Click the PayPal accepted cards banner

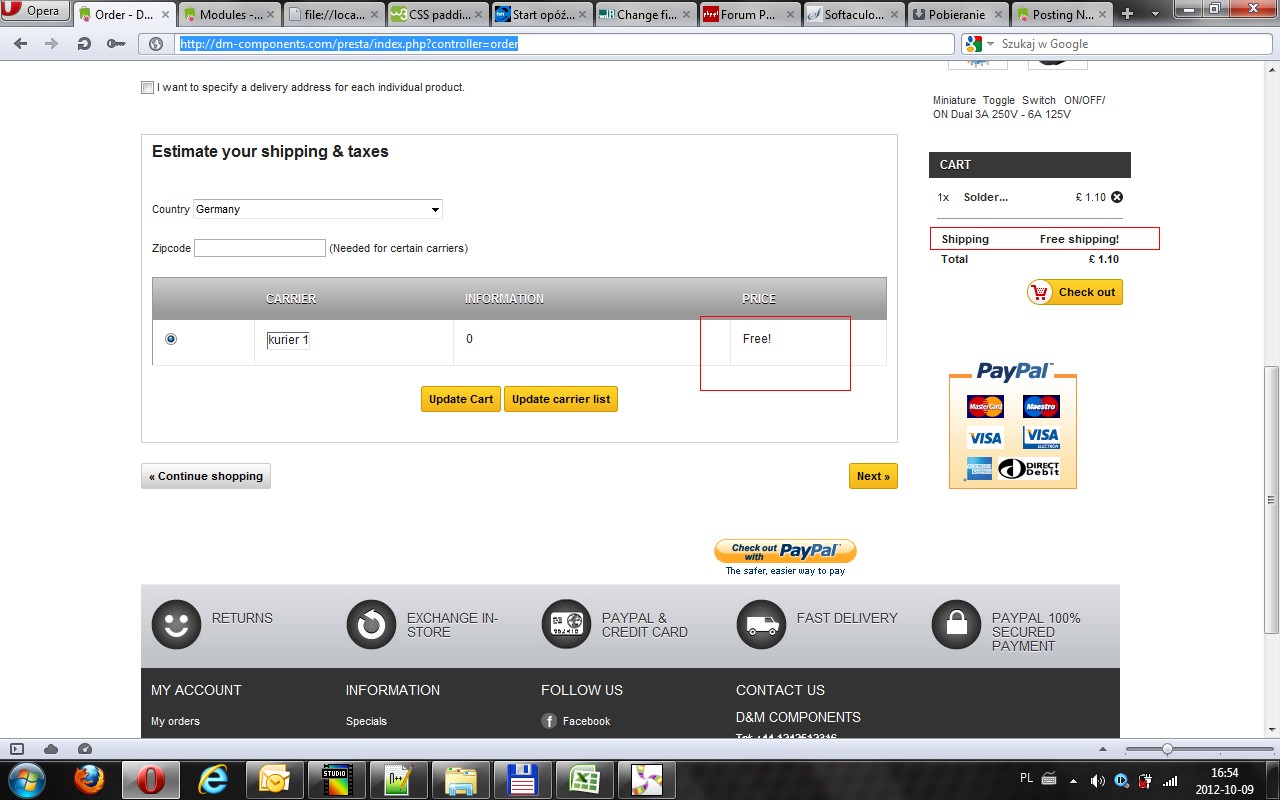[x=1013, y=425]
